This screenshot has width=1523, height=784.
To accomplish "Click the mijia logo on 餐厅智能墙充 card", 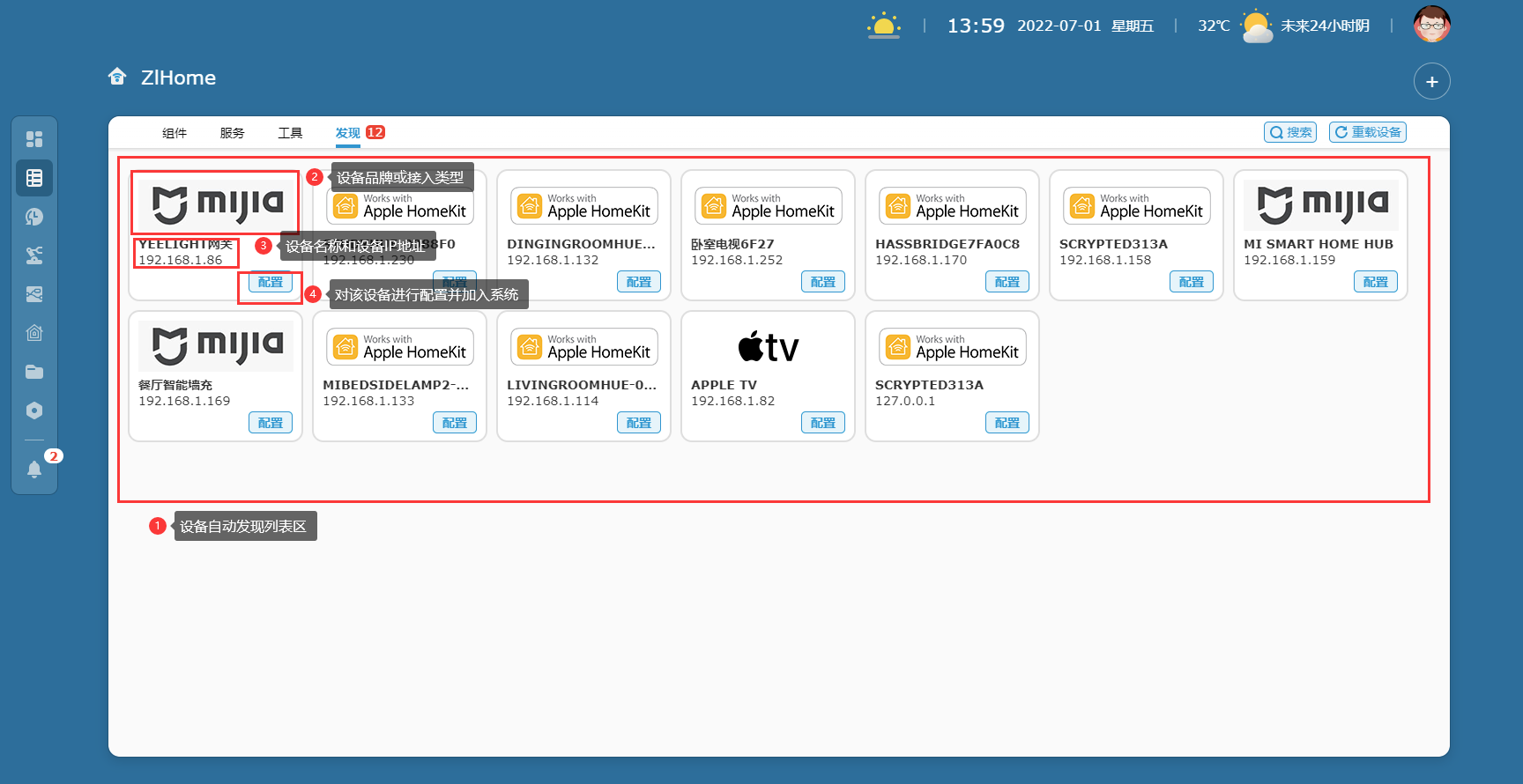I will point(216,346).
